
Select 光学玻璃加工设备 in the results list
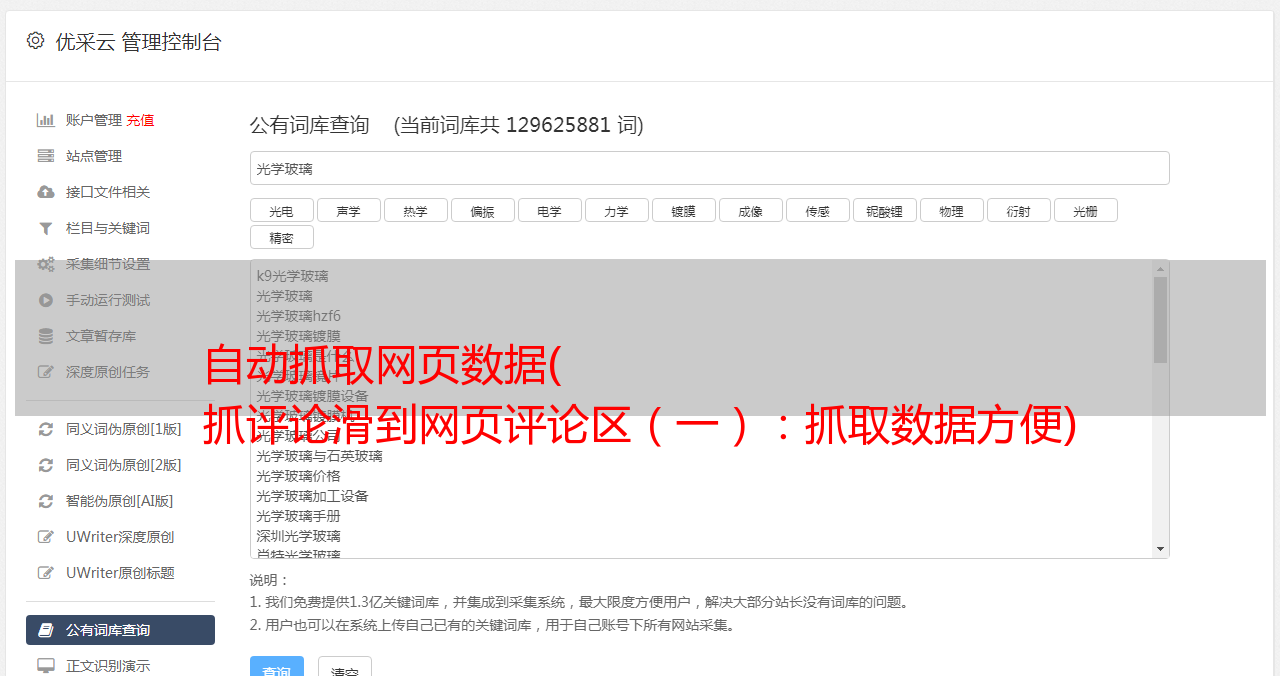(x=703, y=496)
